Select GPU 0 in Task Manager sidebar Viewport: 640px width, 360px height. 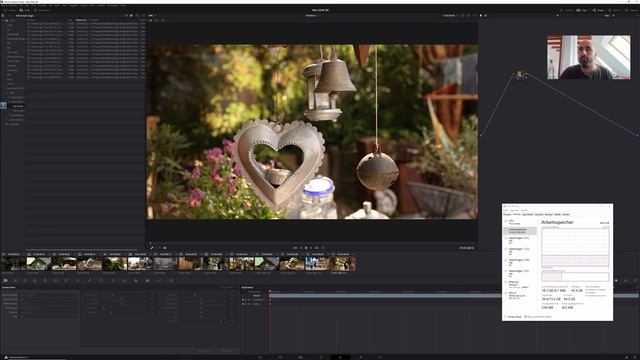click(x=520, y=296)
